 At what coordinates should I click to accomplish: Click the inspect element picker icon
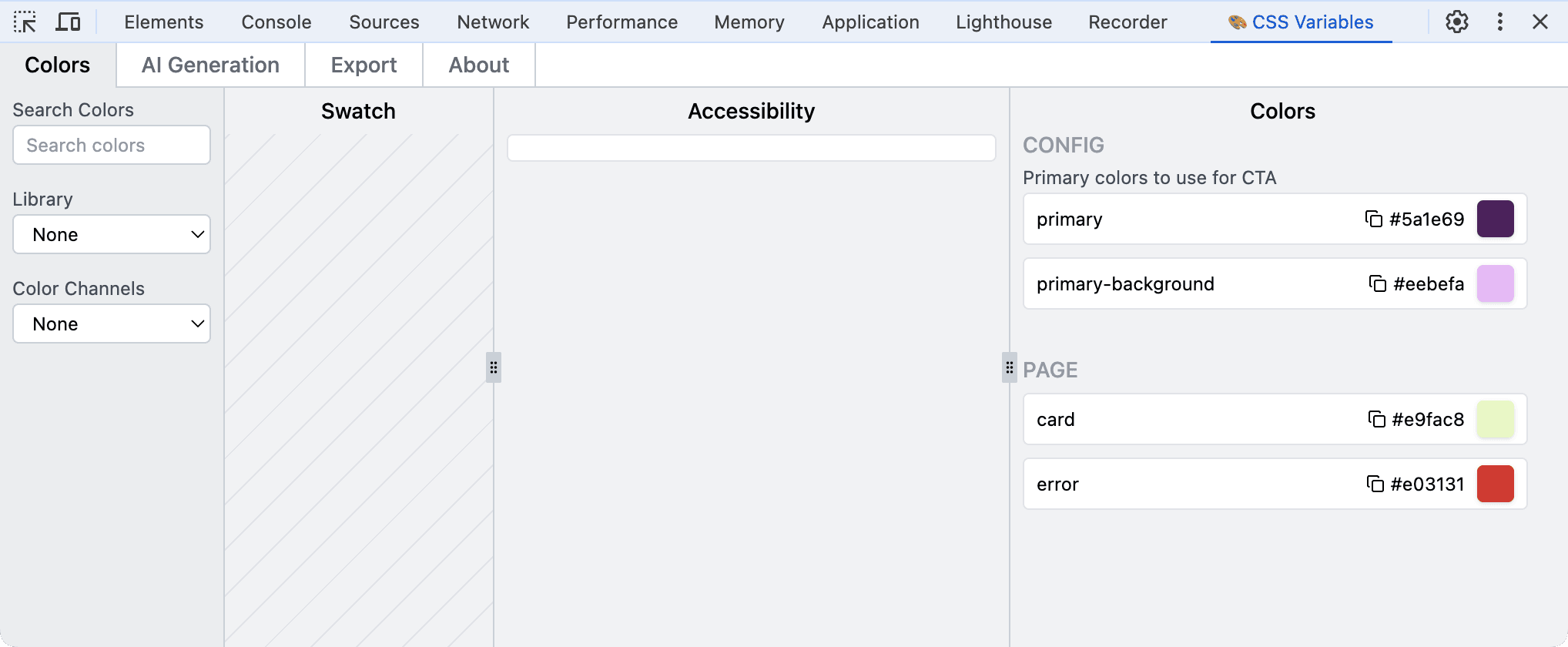point(25,22)
